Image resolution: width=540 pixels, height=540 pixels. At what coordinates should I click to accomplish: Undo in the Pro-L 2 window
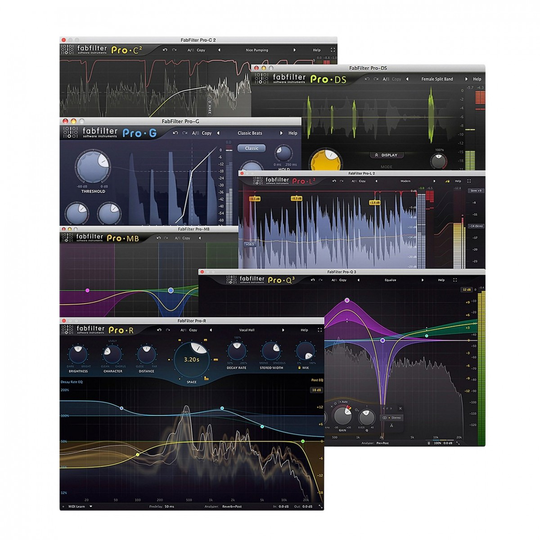coord(334,181)
